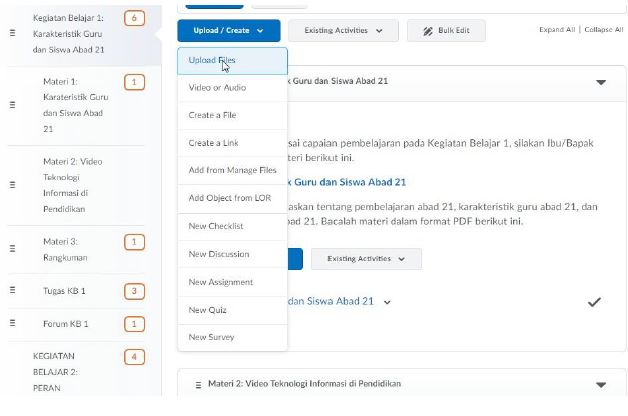Click the Materi 2: Video Teknologi module title
Viewport: 628px width, 416px height.
click(x=304, y=384)
